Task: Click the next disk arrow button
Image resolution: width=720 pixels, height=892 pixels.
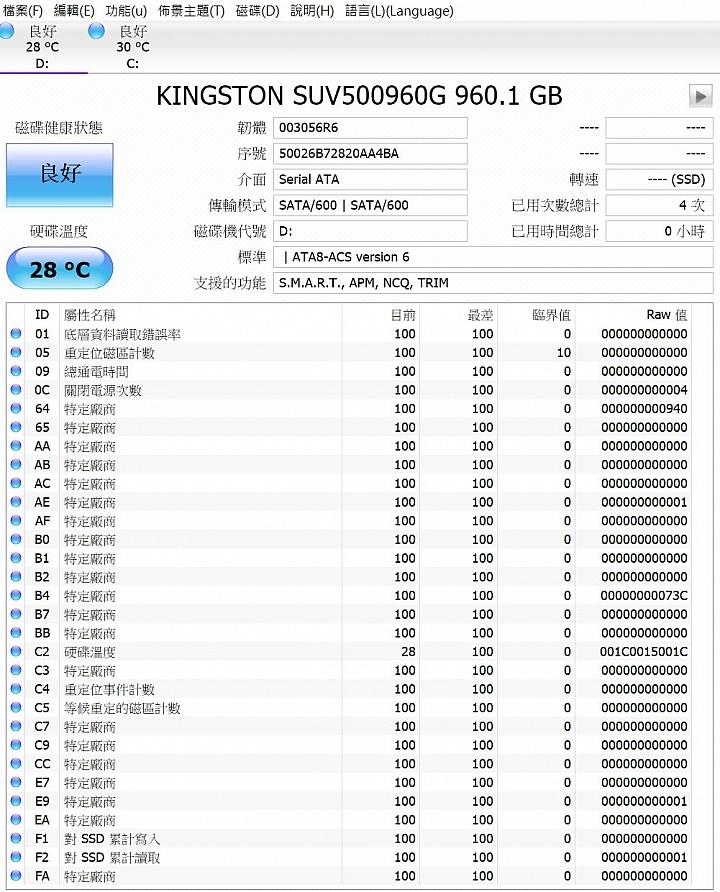Action: [701, 96]
